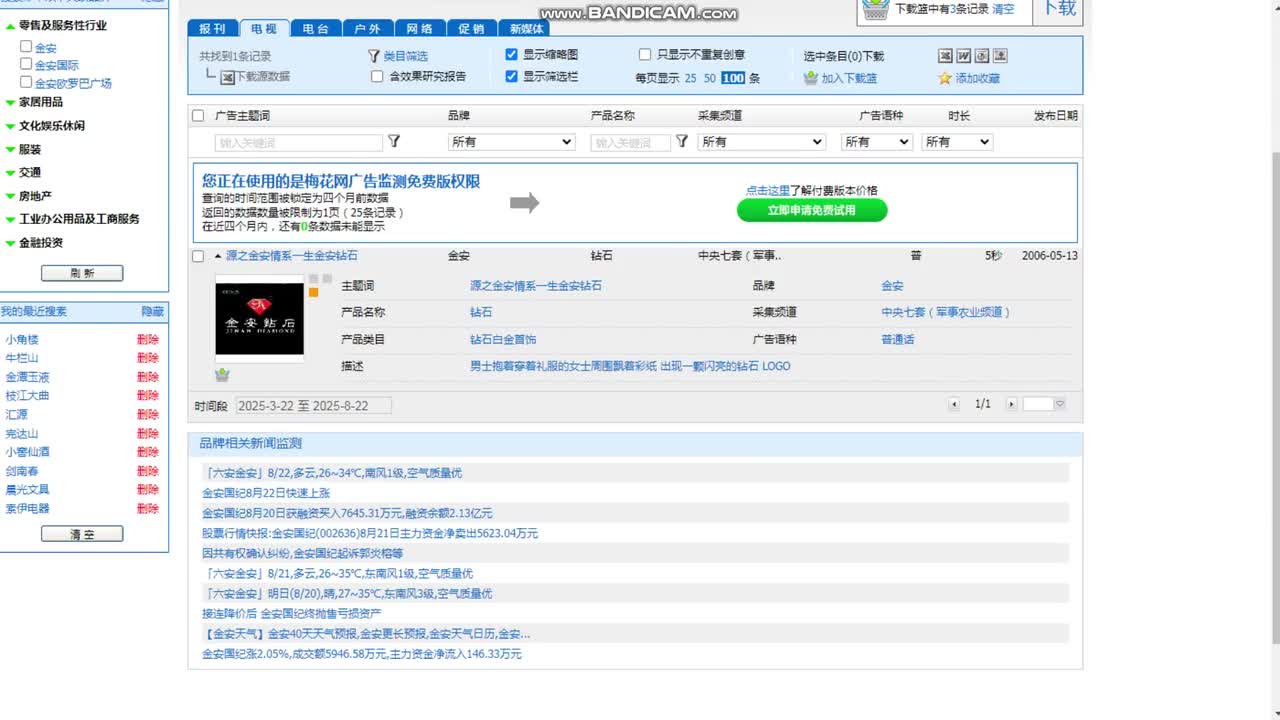Enable 含效果研究报告 checkbox
Viewport: 1280px width, 720px height.
[x=377, y=76]
